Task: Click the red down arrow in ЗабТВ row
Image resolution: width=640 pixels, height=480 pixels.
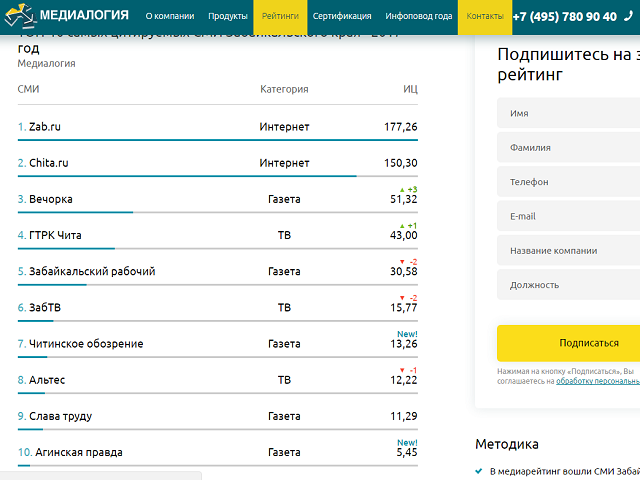Action: coord(402,298)
